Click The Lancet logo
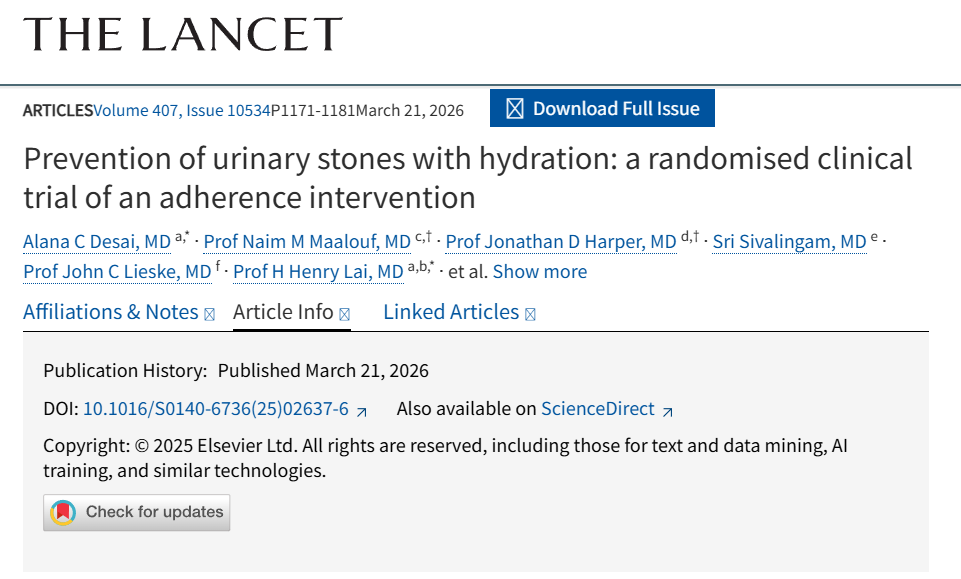Image resolution: width=961 pixels, height=579 pixels. pos(182,35)
